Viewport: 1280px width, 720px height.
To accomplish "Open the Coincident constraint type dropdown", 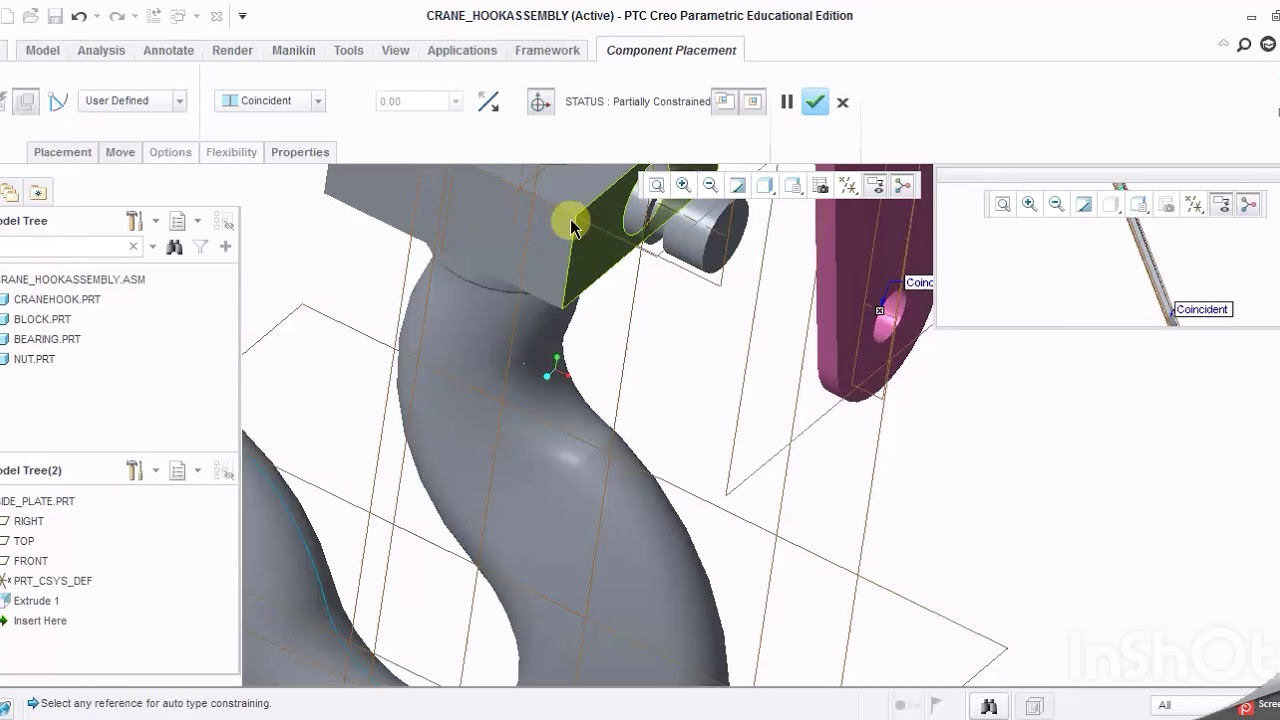I will [269, 101].
